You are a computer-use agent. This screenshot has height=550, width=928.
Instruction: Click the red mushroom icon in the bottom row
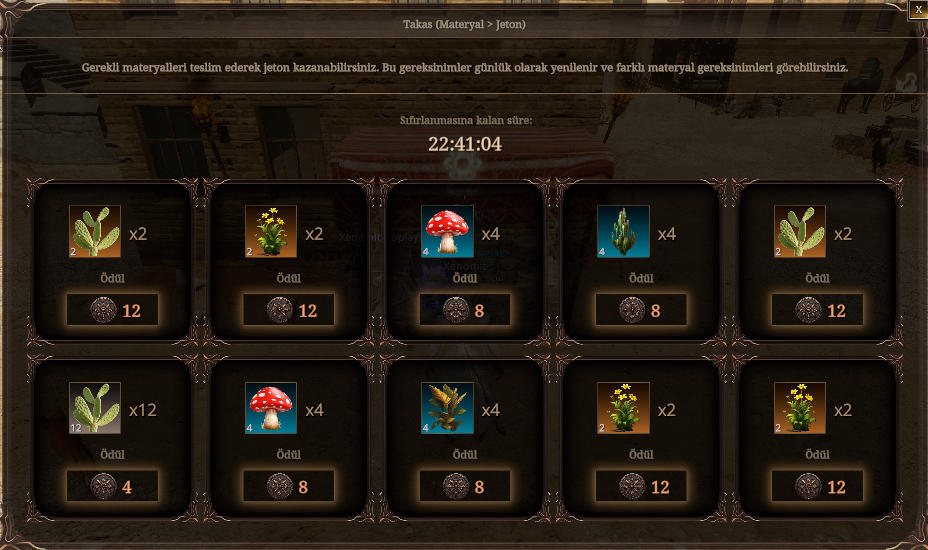(x=271, y=408)
